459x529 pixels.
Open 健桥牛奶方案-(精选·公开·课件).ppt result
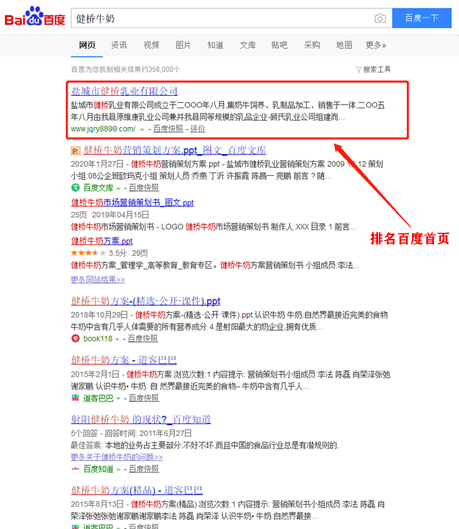tap(145, 301)
